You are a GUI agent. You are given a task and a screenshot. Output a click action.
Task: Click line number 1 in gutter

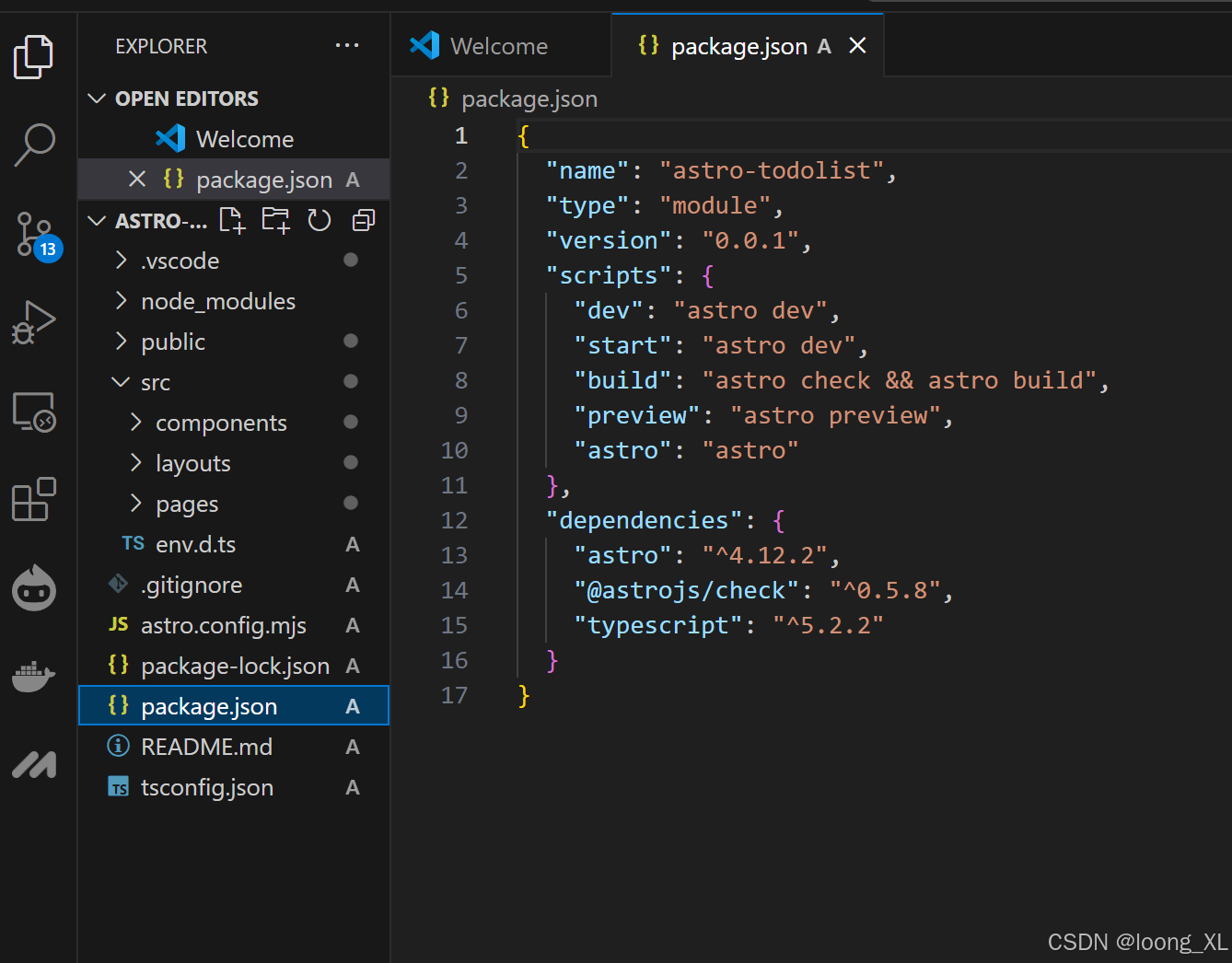click(x=461, y=135)
